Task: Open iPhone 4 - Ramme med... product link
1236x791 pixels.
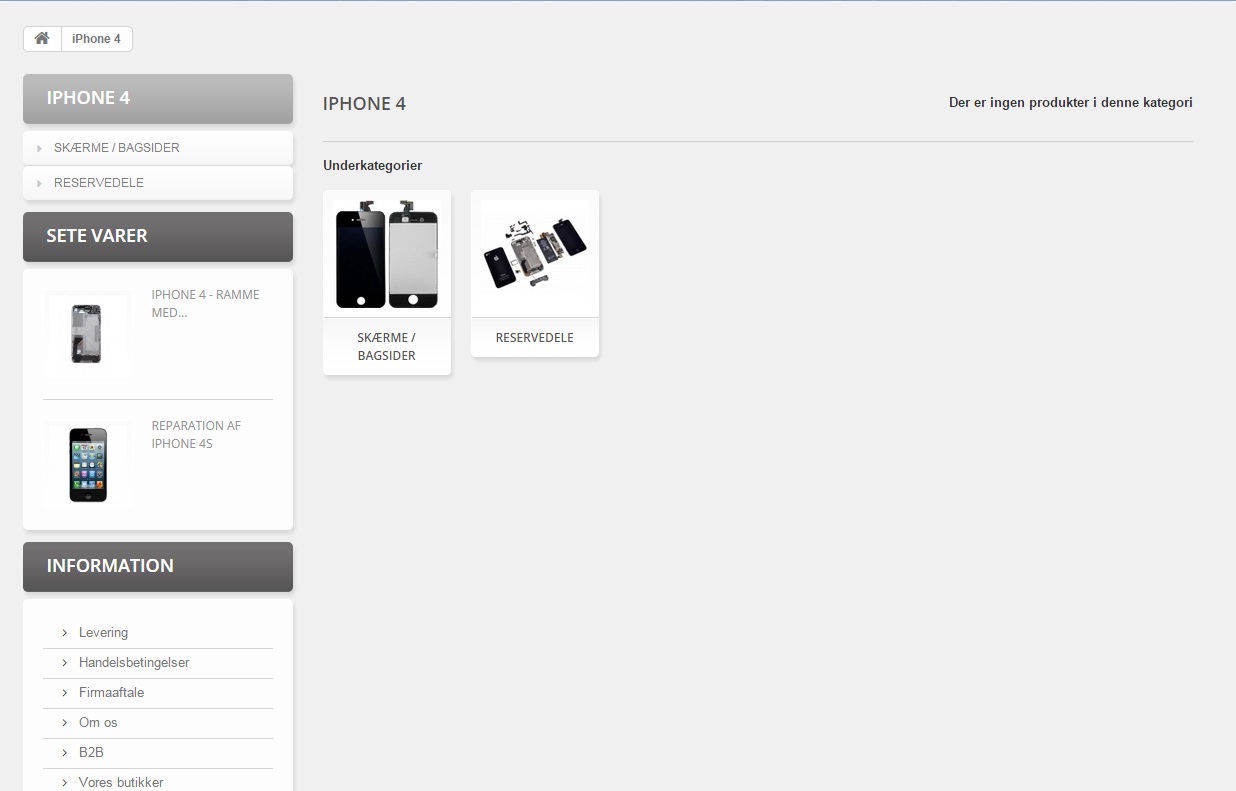Action: [205, 303]
